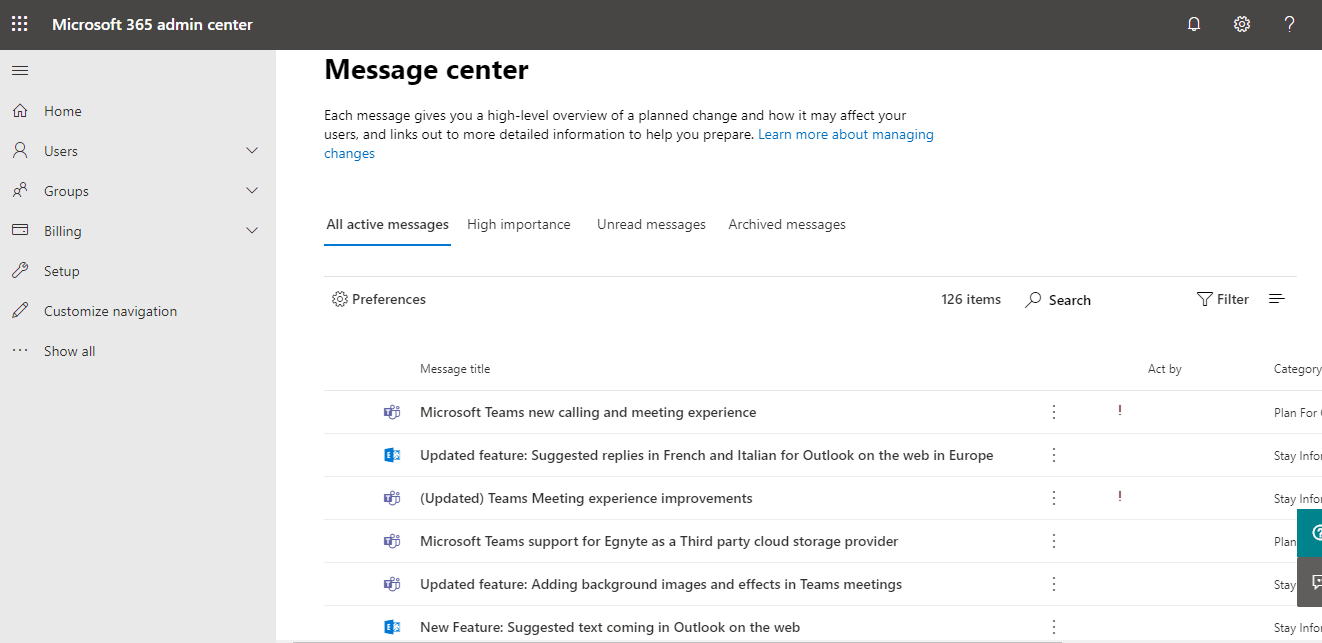
Task: Open Adding background images and effects message
Action: tap(661, 584)
